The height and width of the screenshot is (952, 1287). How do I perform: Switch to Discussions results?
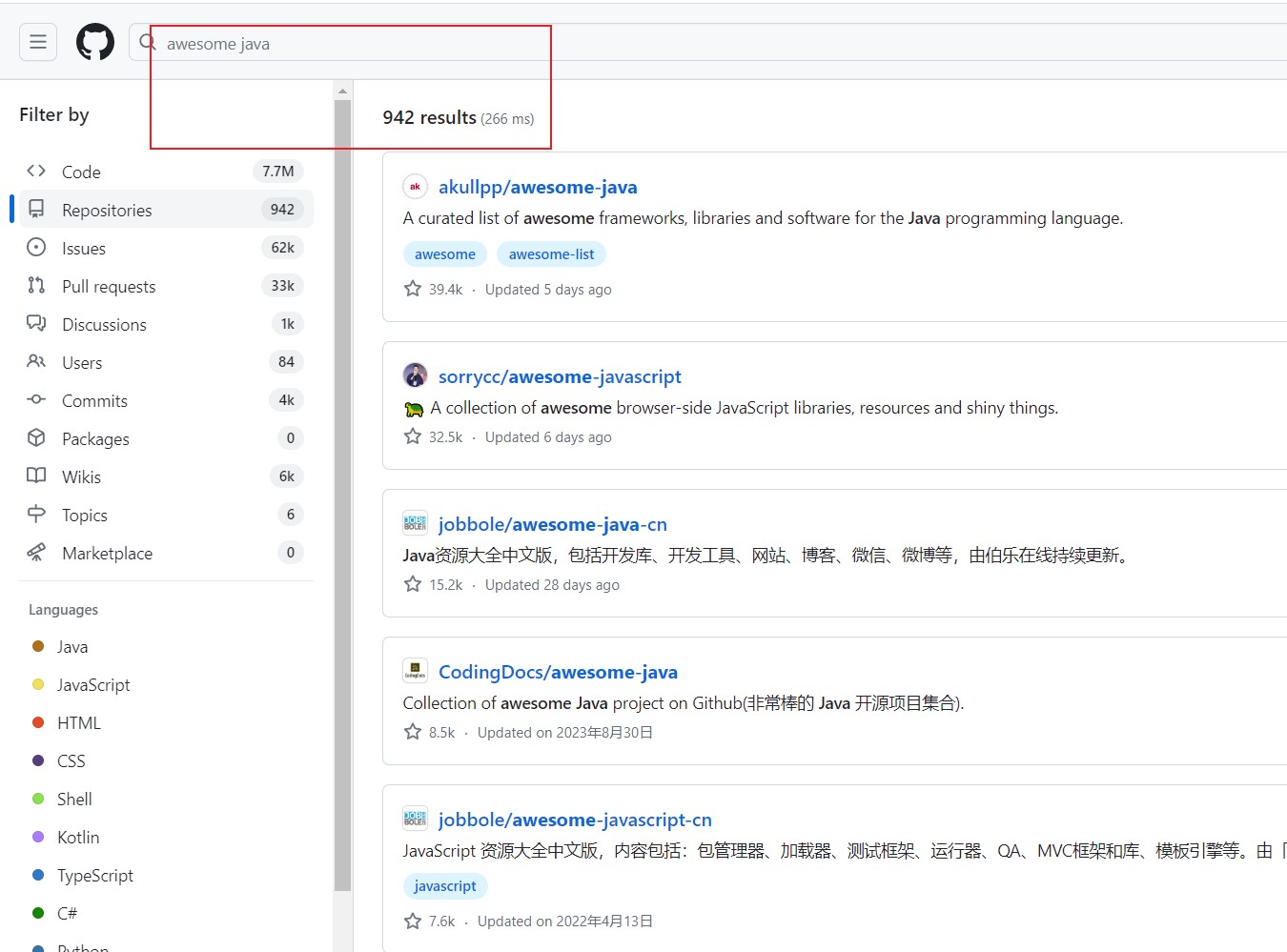[x=166, y=324]
